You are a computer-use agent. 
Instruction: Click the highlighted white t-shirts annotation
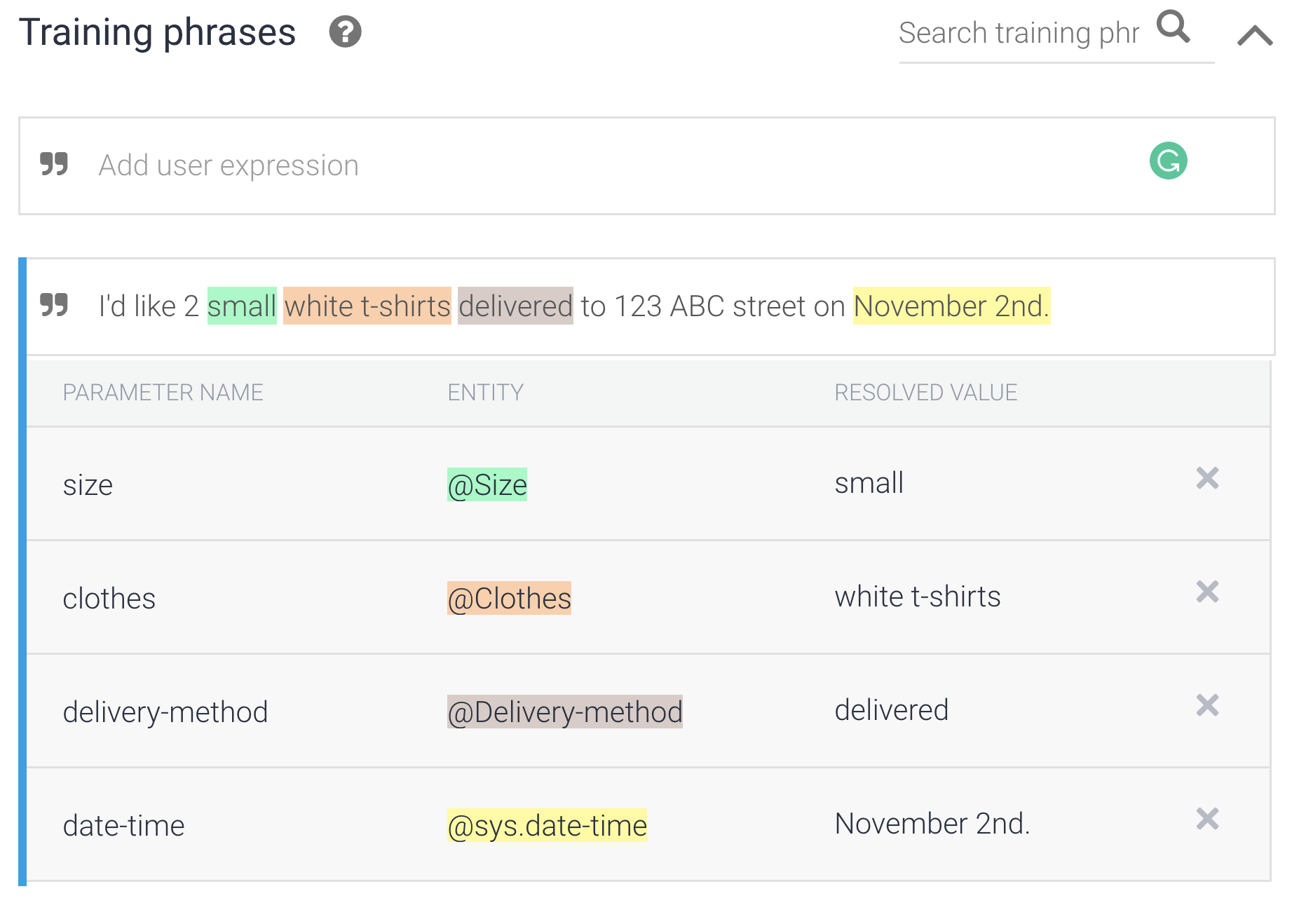367,306
